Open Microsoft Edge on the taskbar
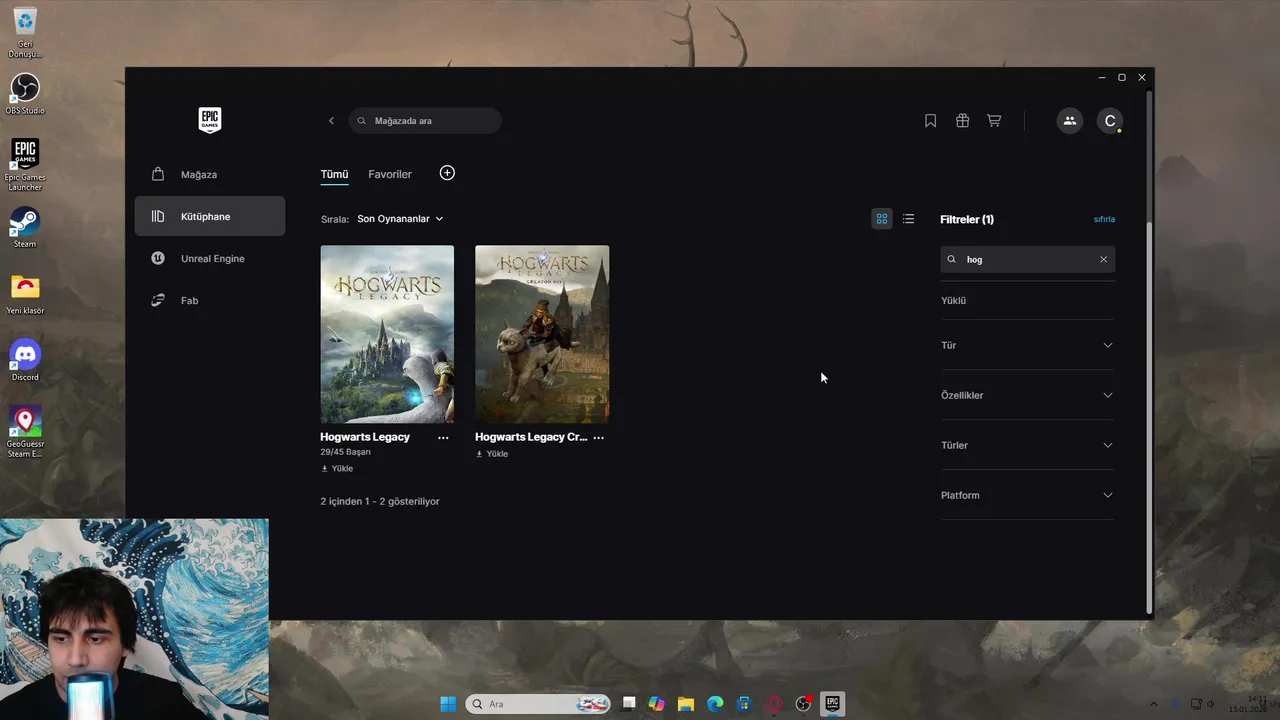Viewport: 1280px width, 720px height. (x=715, y=704)
